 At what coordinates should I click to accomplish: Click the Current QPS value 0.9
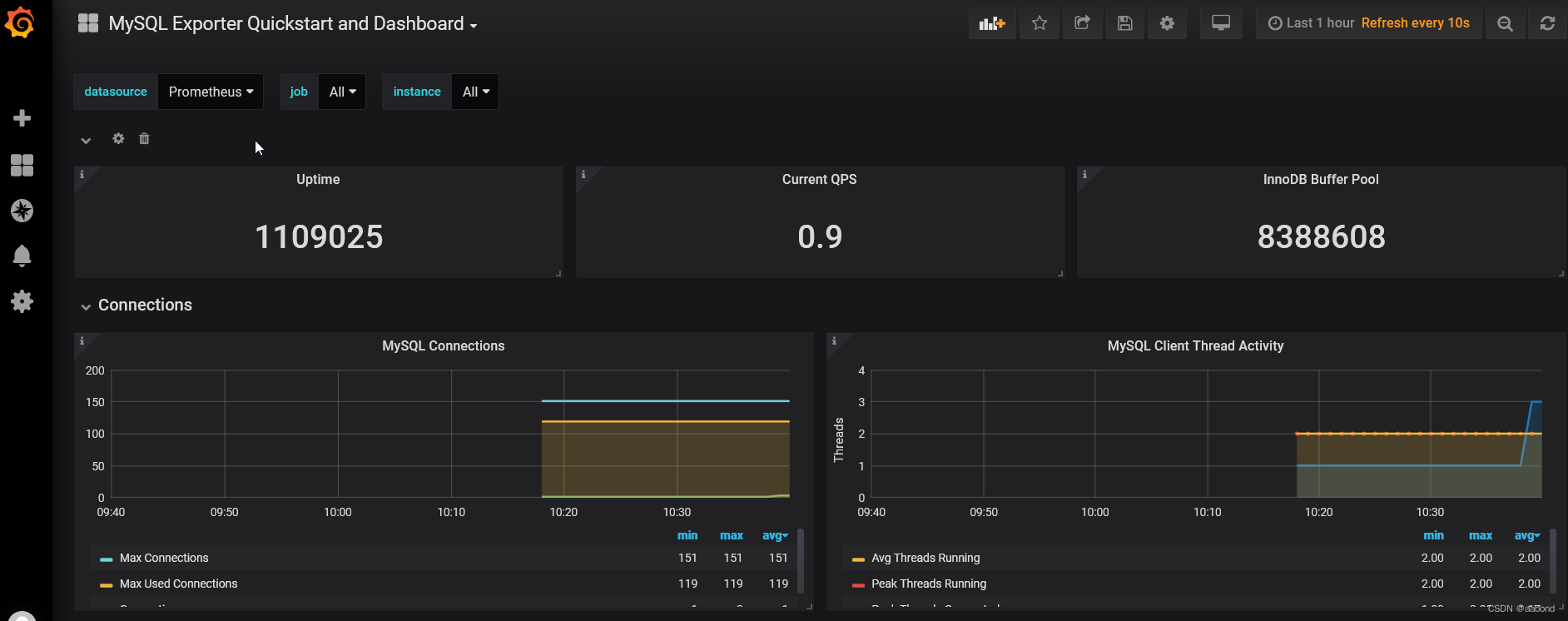pyautogui.click(x=820, y=236)
